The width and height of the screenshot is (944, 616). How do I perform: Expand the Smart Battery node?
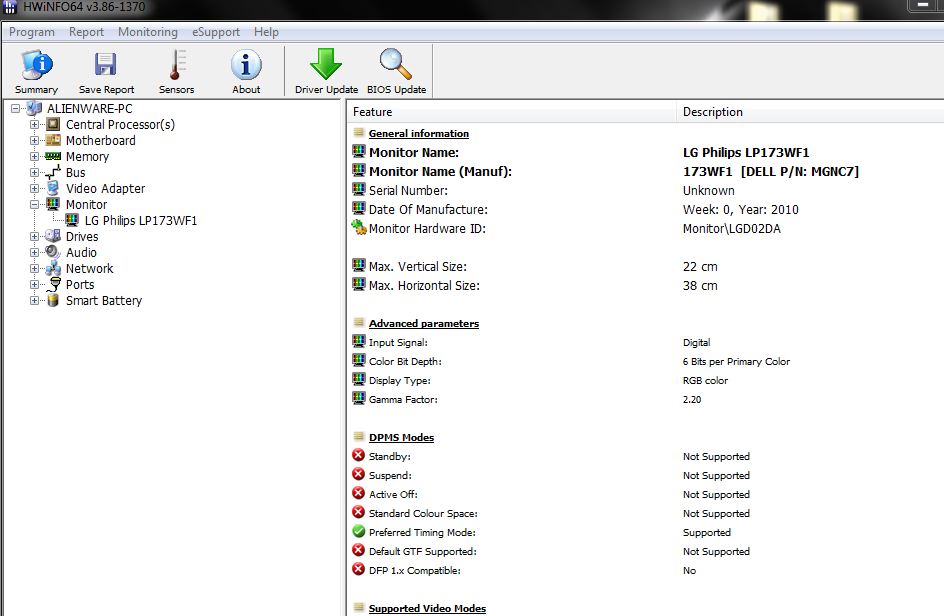tap(34, 300)
